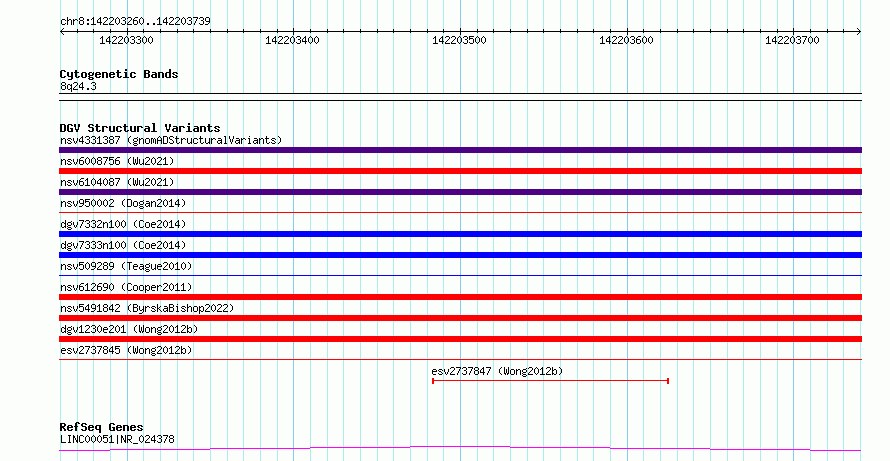Screen dimensions: 890x461
Task: Click the short red bracketed segment esv2737847
Action: click(x=551, y=381)
